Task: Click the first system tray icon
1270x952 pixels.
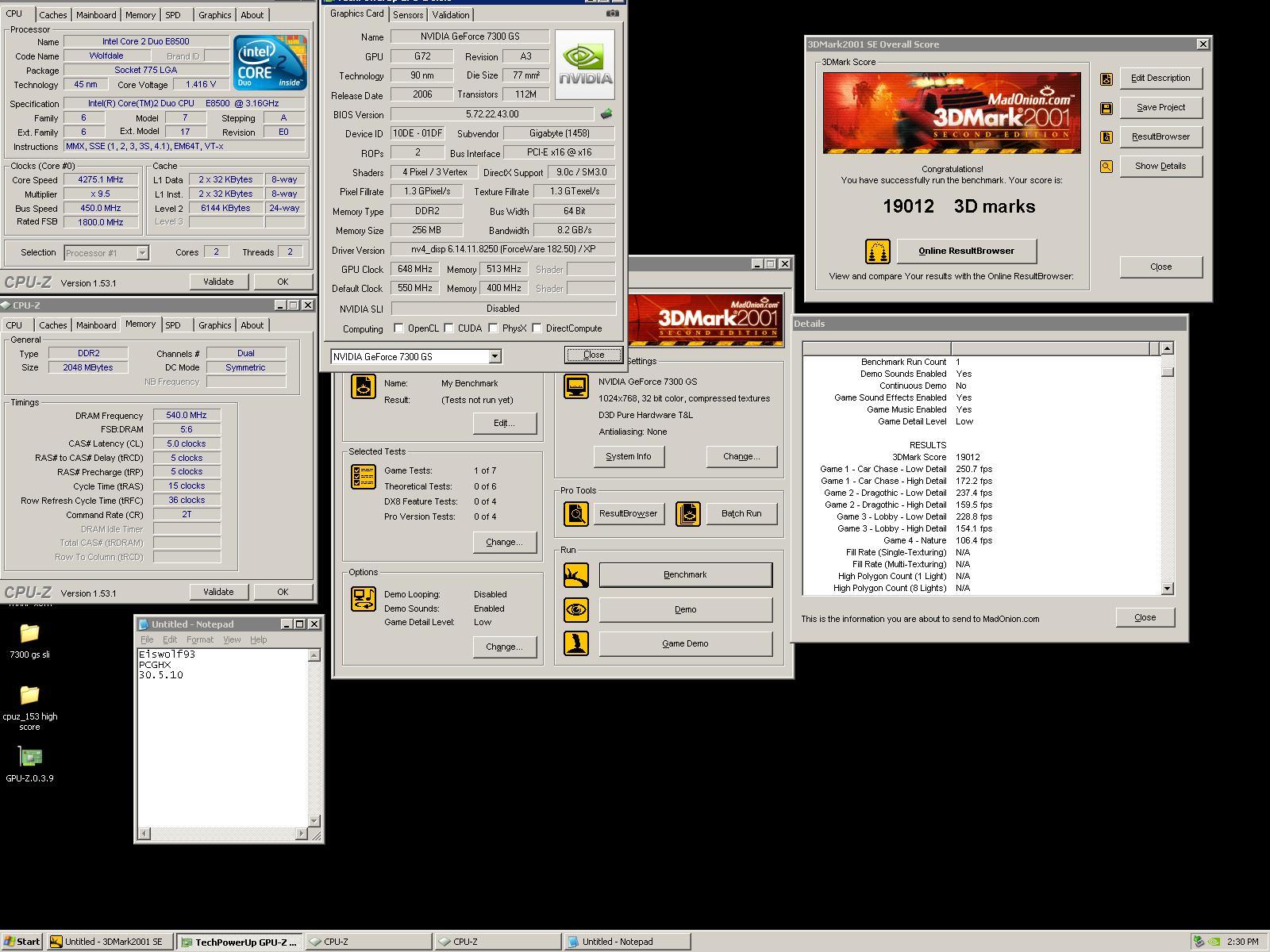Action: click(x=1199, y=942)
